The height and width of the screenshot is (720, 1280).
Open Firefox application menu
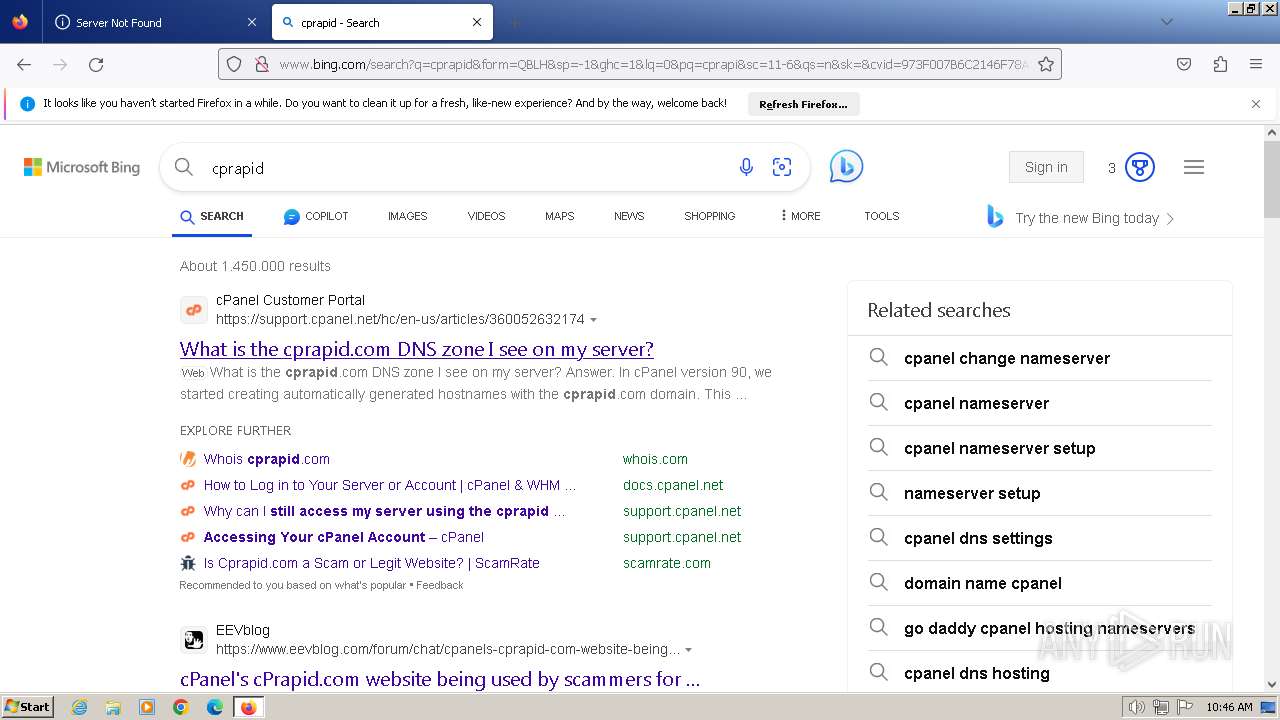[1256, 64]
